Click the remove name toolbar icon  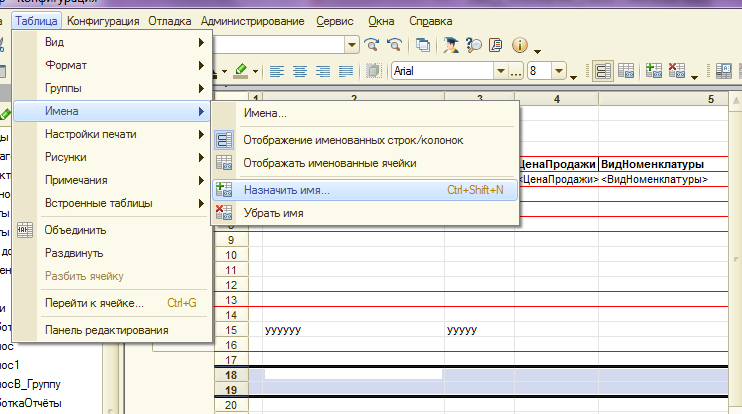(x=677, y=71)
